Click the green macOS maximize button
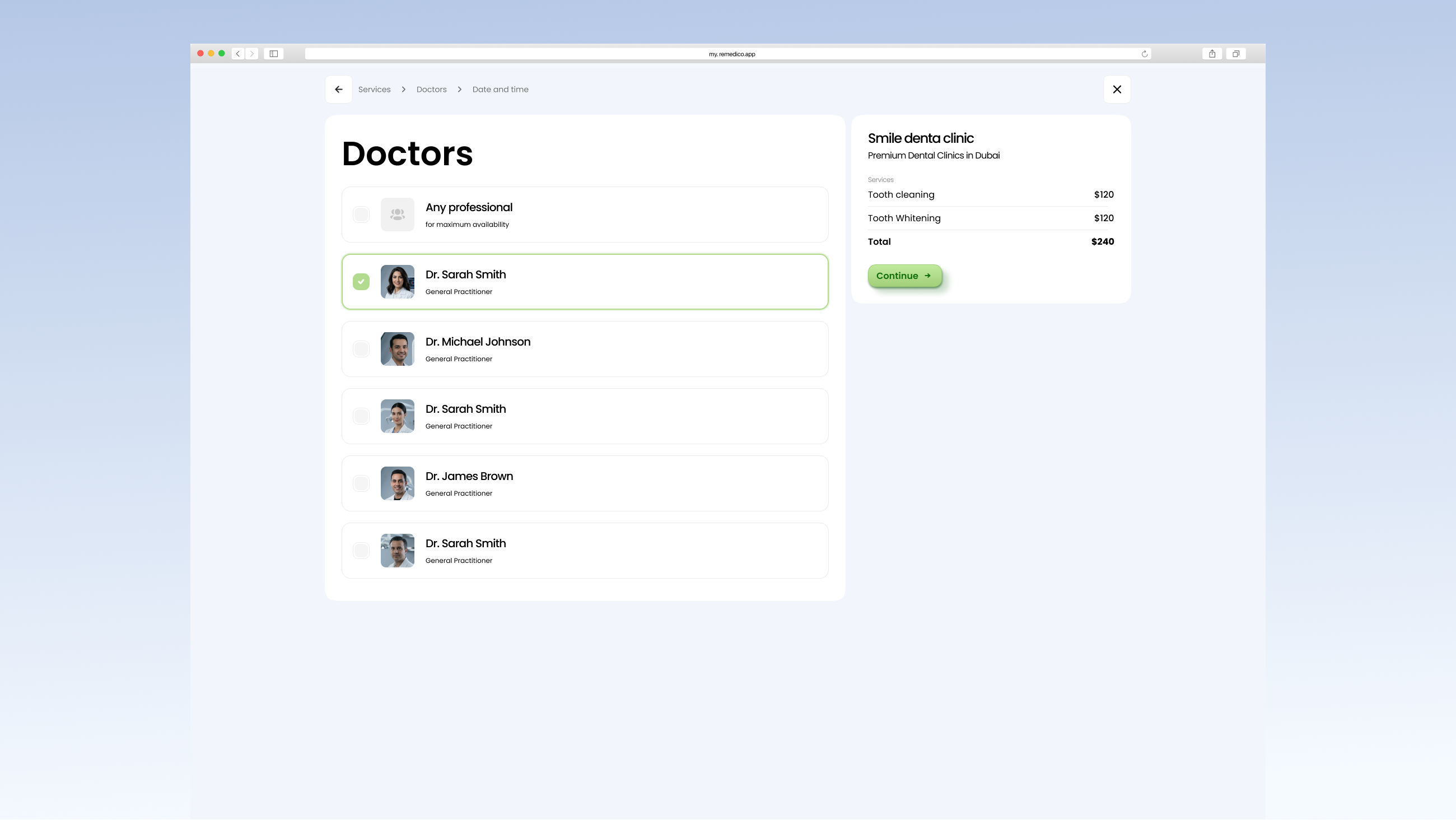Image resolution: width=1456 pixels, height=820 pixels. [x=222, y=53]
